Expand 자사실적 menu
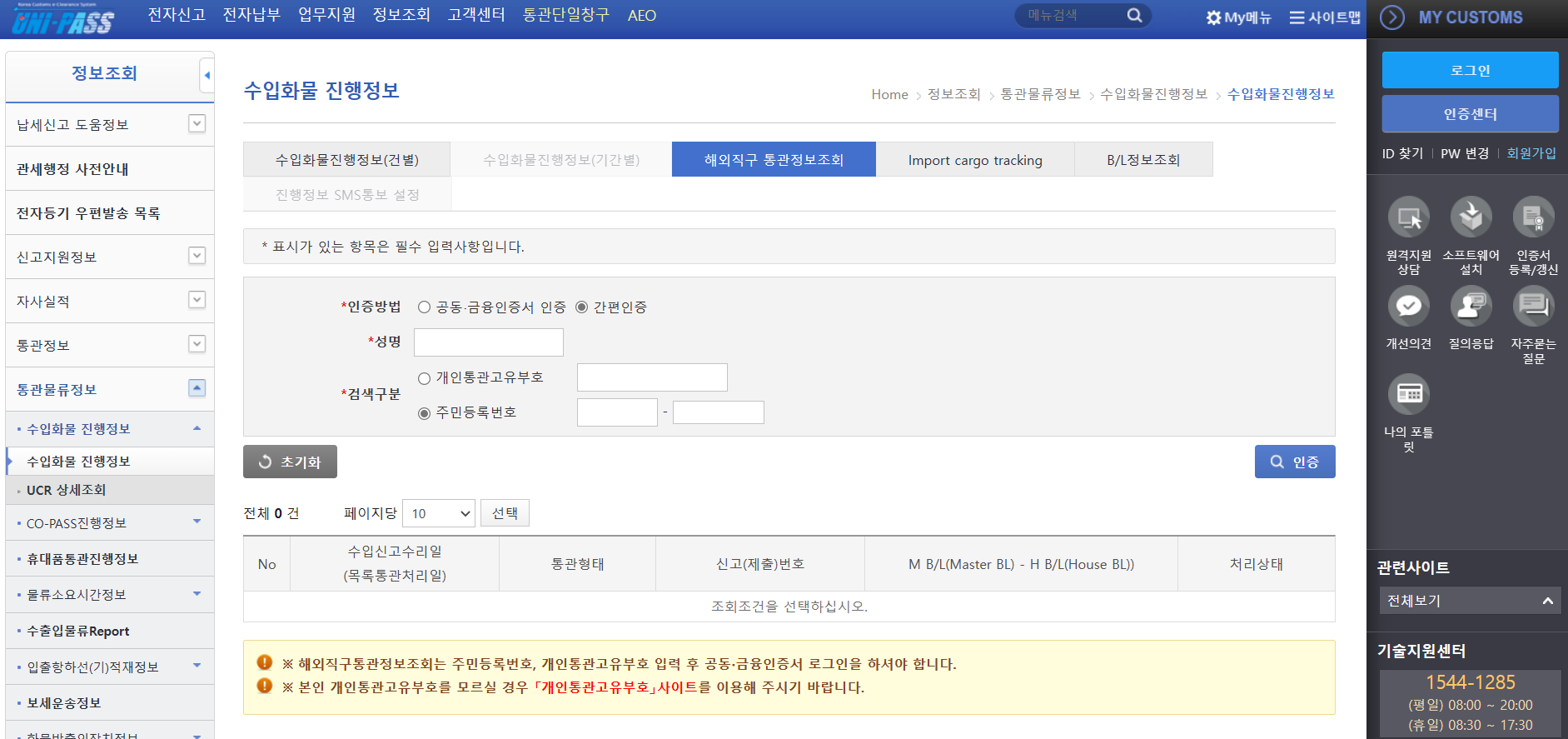Viewport: 1568px width, 739px height. tap(197, 300)
